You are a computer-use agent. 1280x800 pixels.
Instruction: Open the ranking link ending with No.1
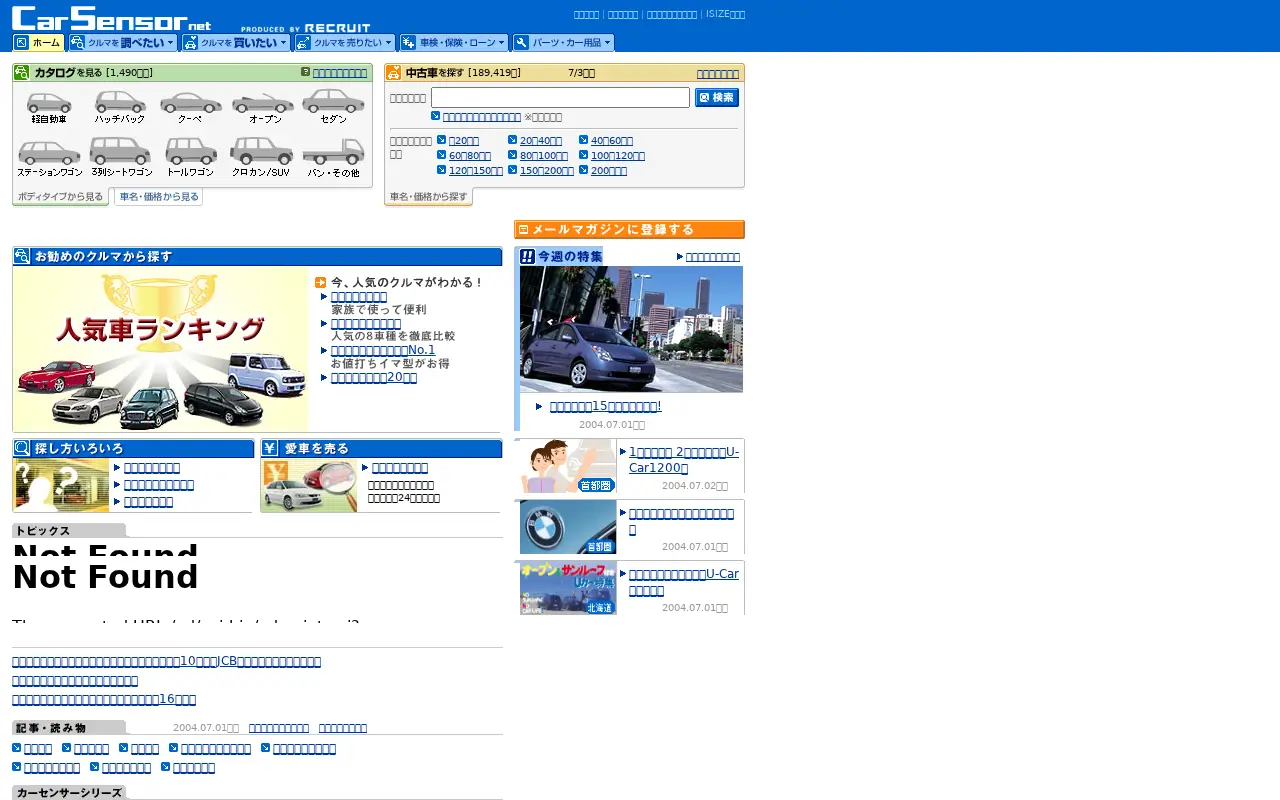[x=383, y=350]
